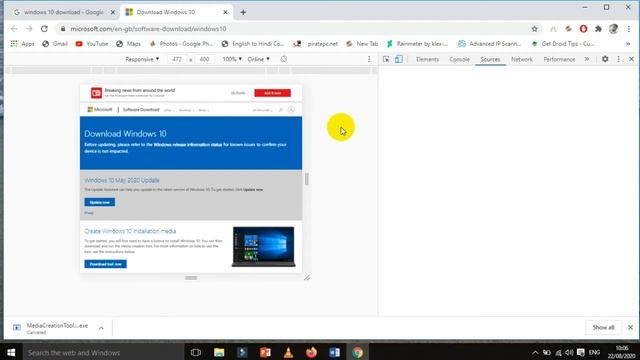Image resolution: width=640 pixels, height=360 pixels.
Task: Click Download tool now button
Action: 105,264
